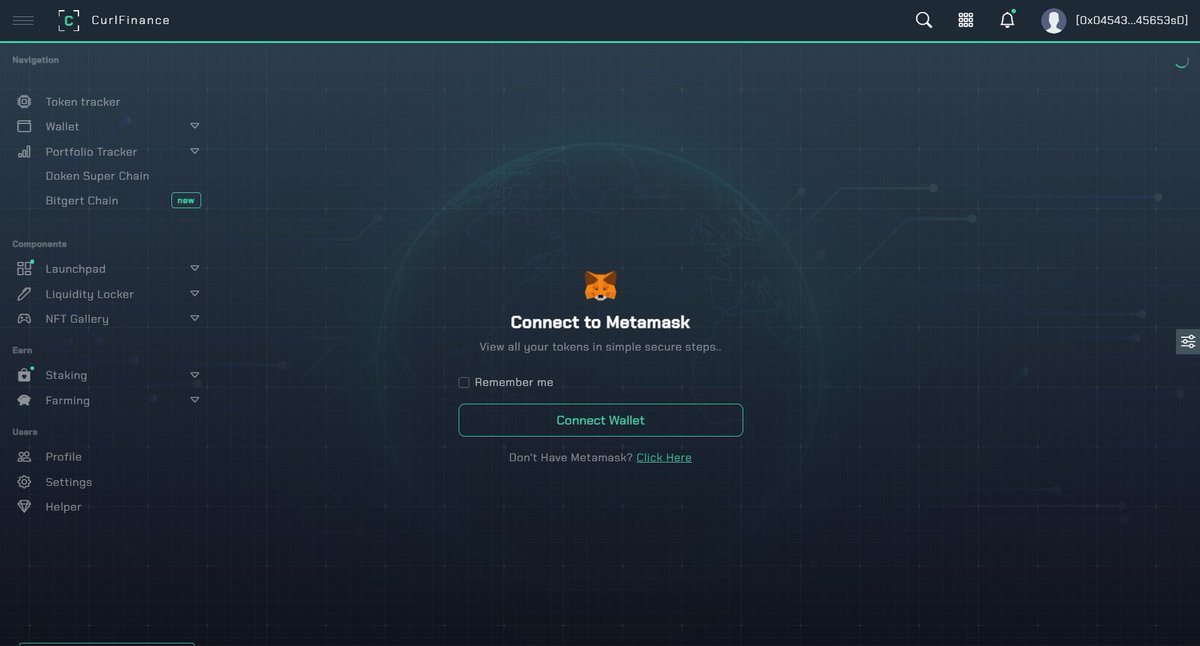Open the apps grid icon
Screen dimensions: 1200x646
point(966,20)
